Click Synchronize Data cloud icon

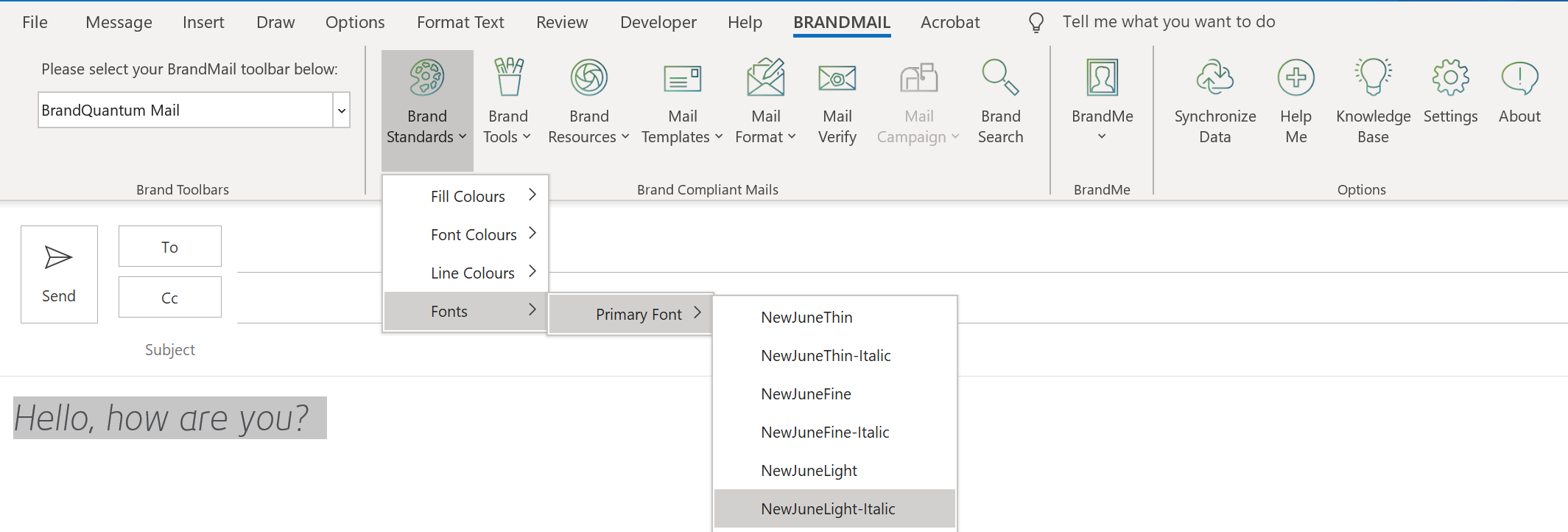(1215, 77)
